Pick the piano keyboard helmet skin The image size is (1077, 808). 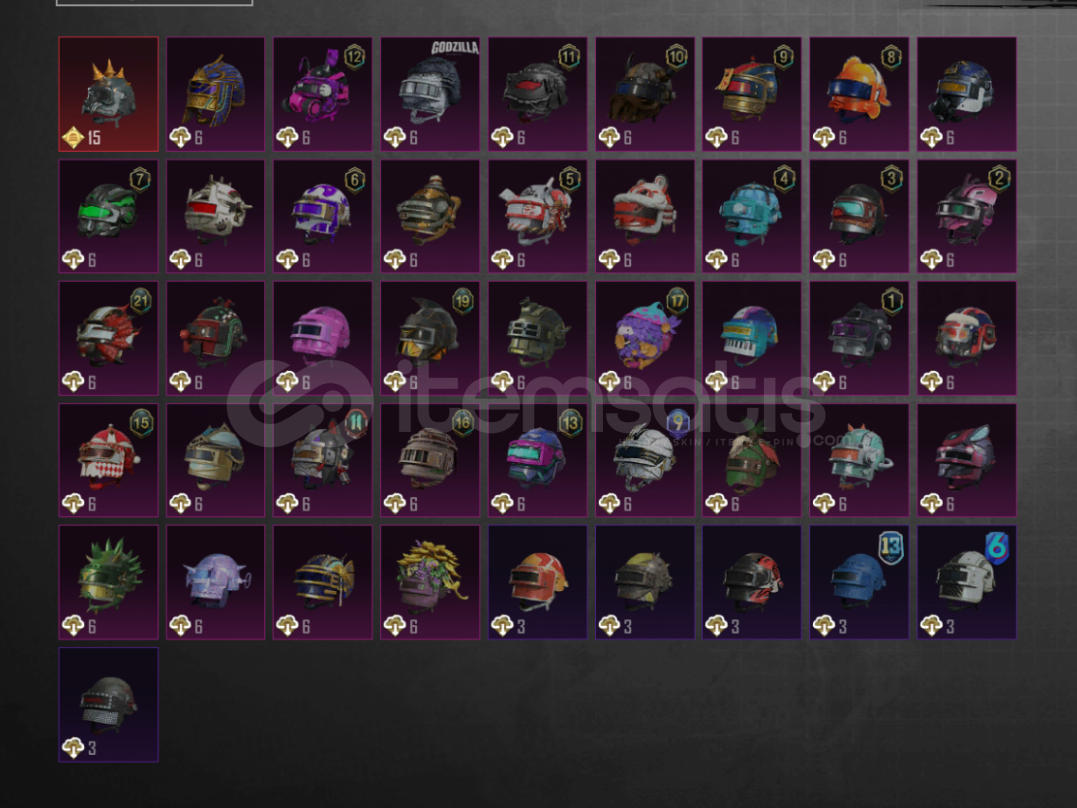point(752,338)
